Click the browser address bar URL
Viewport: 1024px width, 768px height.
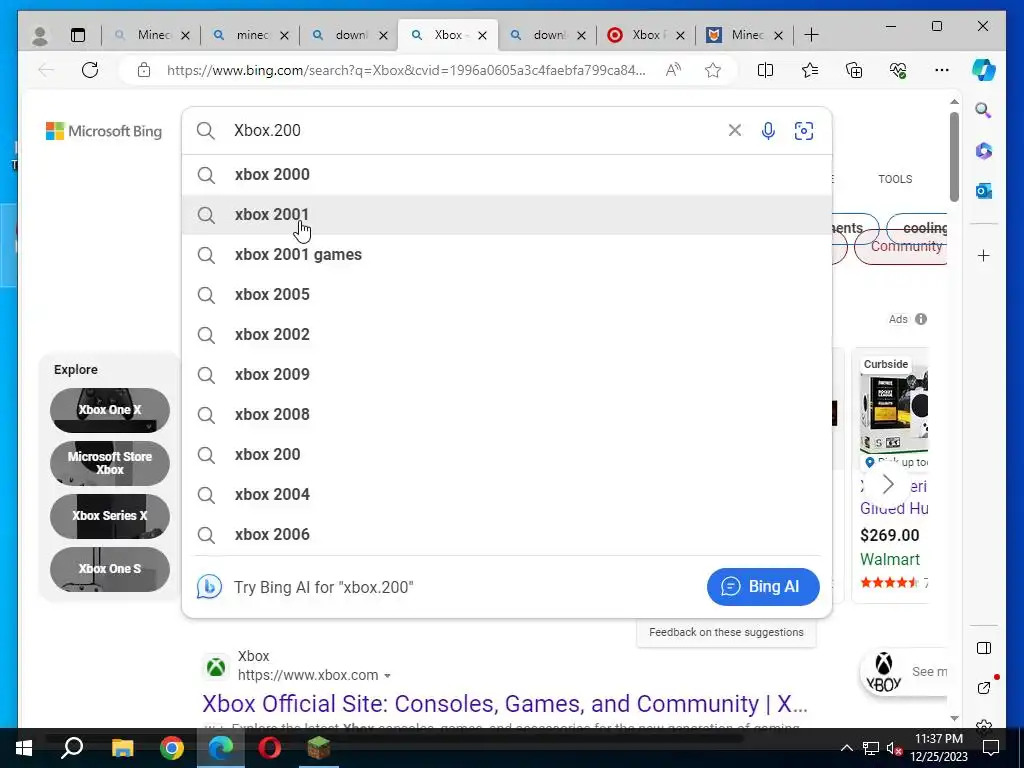(x=406, y=70)
